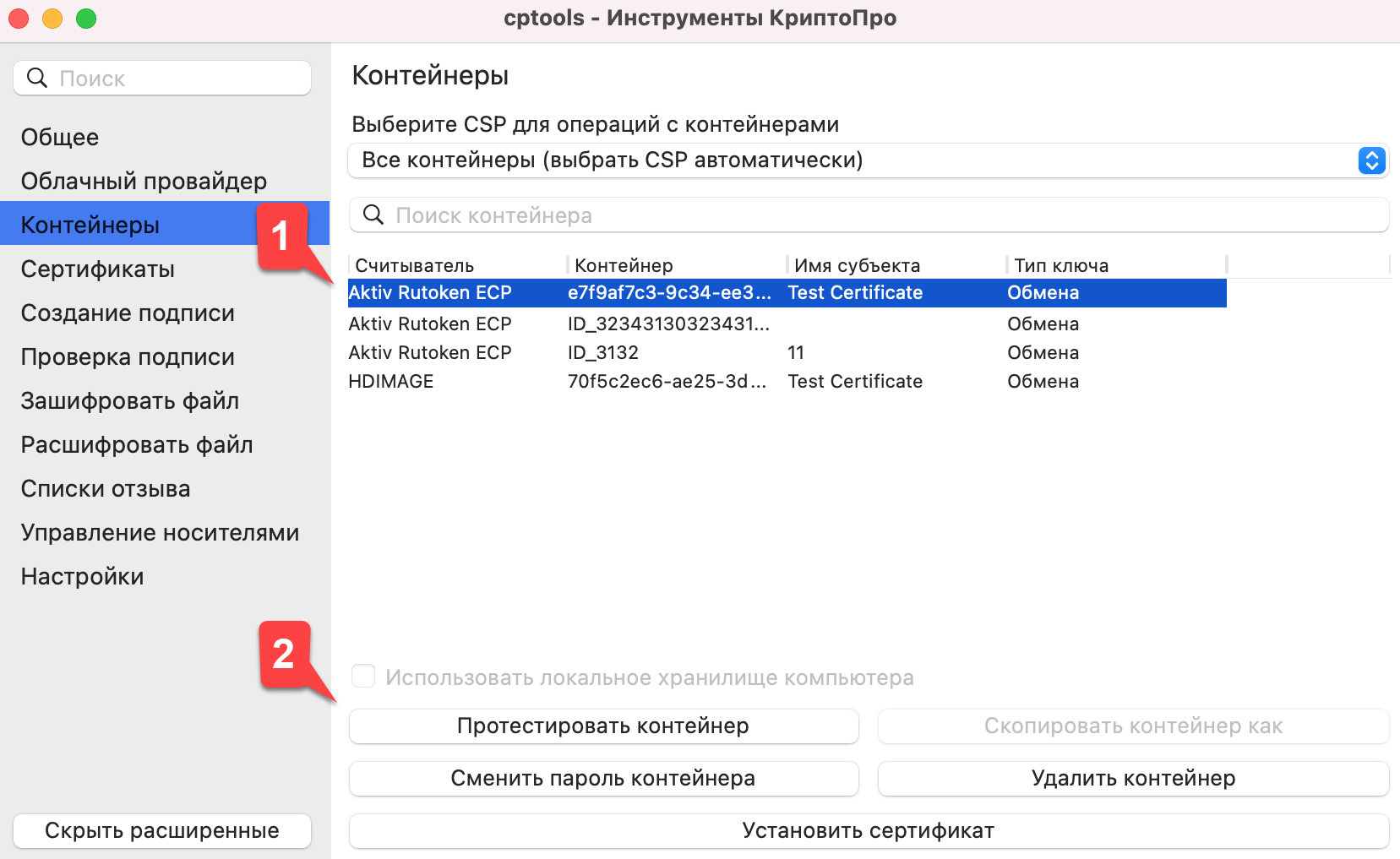Sort by Имя субъекта column header
1400x859 pixels.
coord(896,265)
